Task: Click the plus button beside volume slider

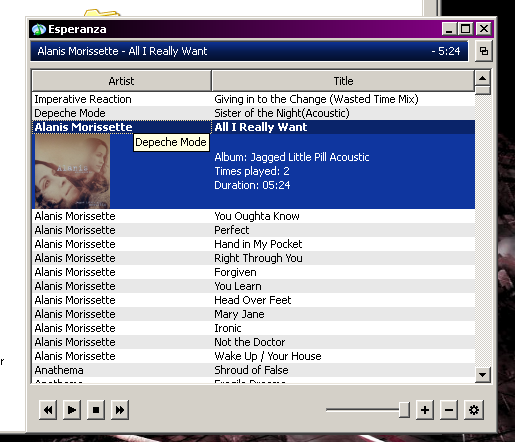Action: click(425, 410)
